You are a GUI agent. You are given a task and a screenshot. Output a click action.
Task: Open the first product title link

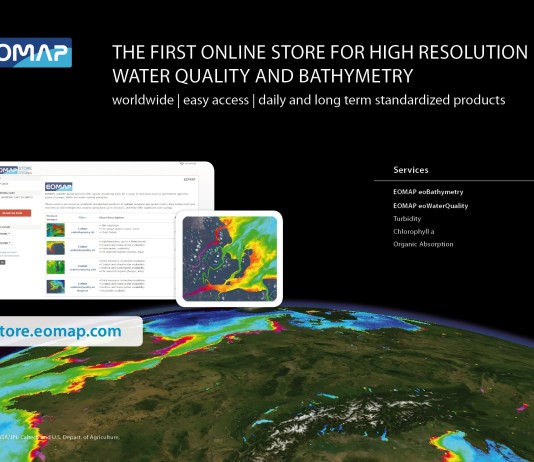click(82, 230)
